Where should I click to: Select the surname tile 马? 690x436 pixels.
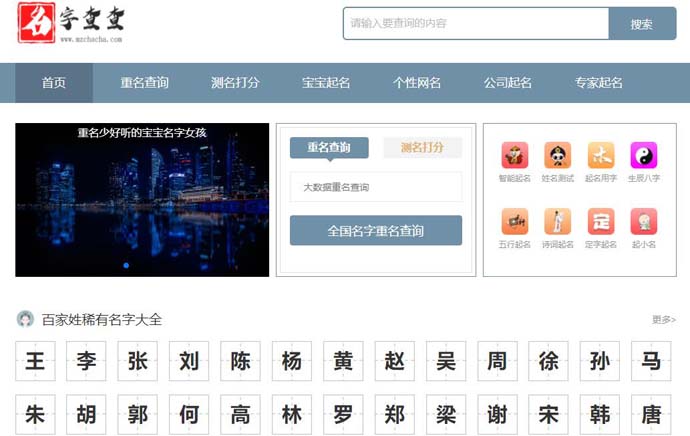click(x=651, y=361)
